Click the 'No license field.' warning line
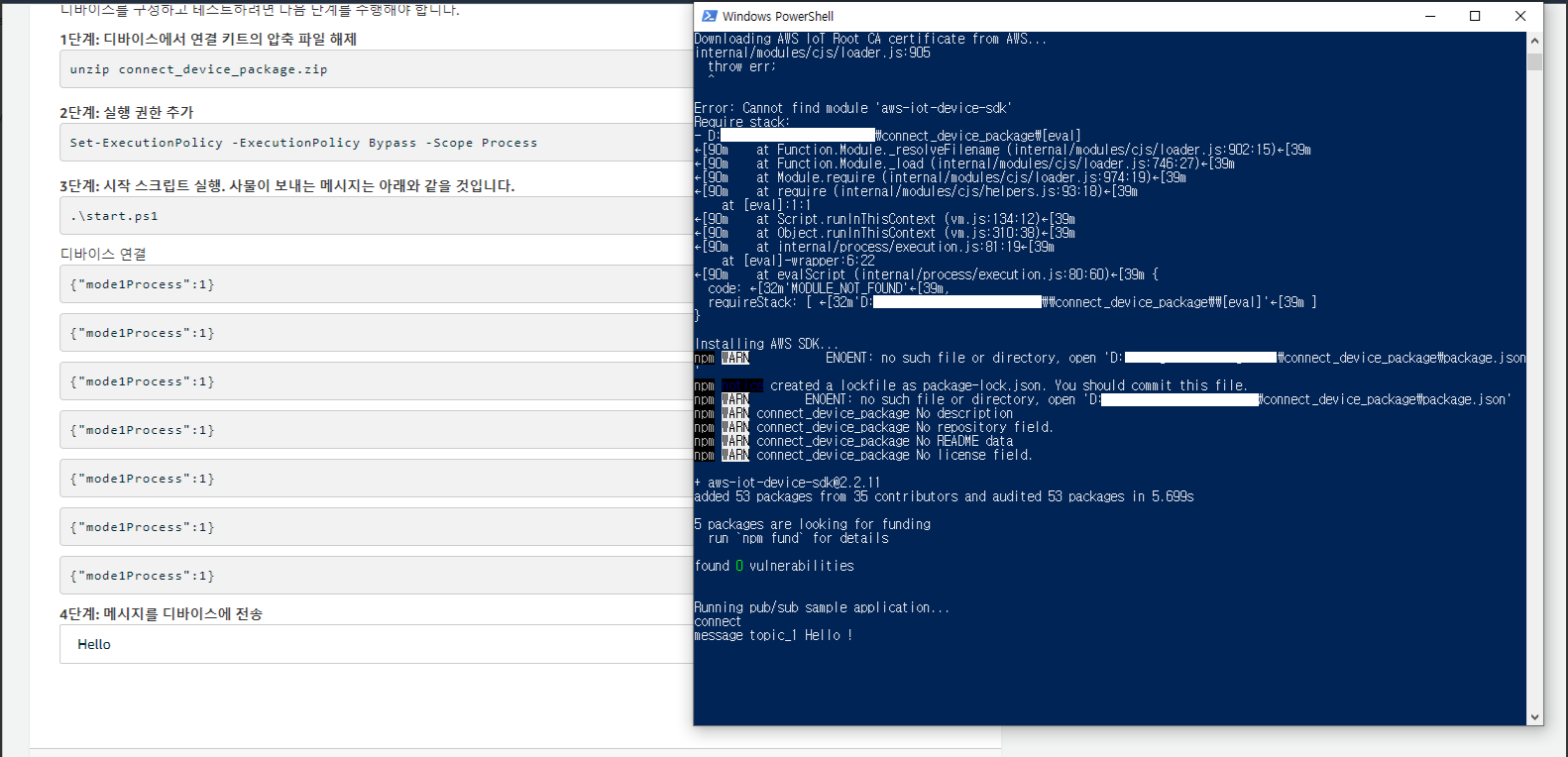Viewport: 1568px width, 757px height. 863,455
